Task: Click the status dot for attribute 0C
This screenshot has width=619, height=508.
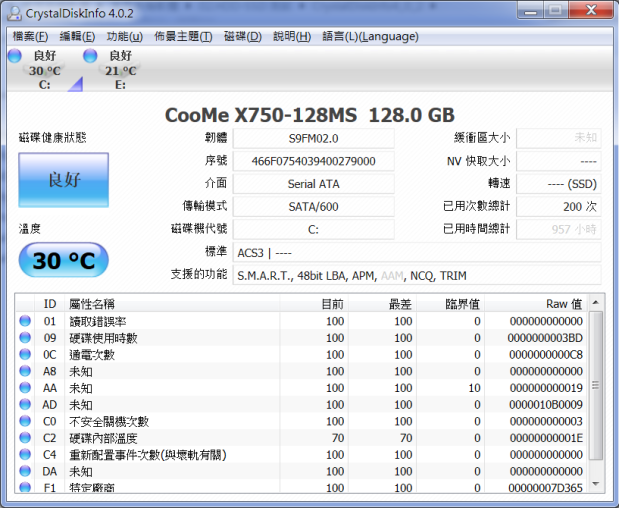Action: (x=25, y=354)
